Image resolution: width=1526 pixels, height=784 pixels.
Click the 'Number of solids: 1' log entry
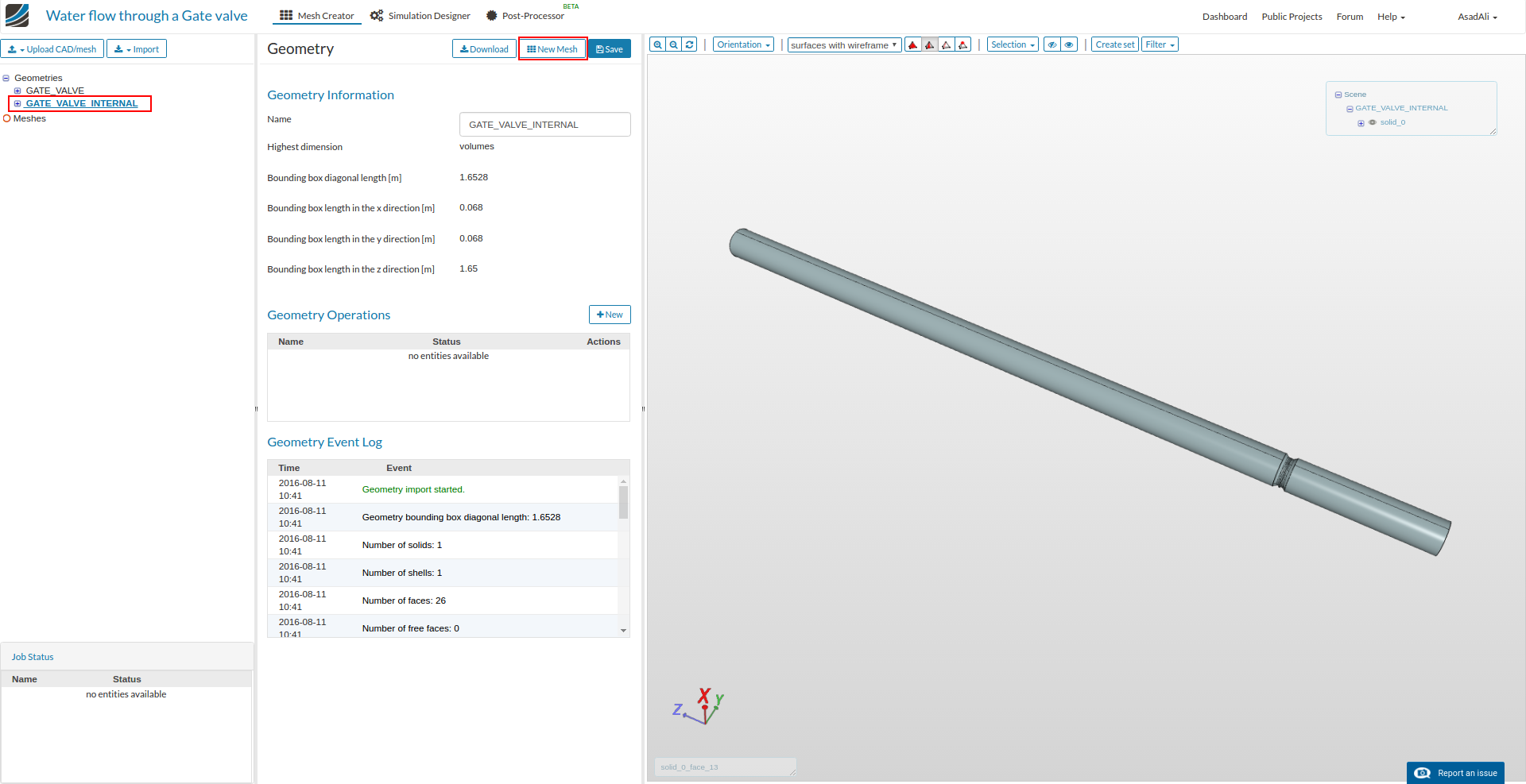click(x=402, y=545)
